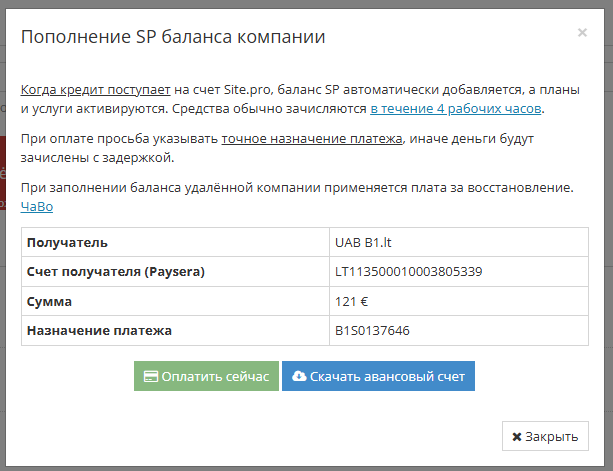Screen dimensions: 613x471
Task: Click the amount value 121 €
Action: [x=350, y=300]
